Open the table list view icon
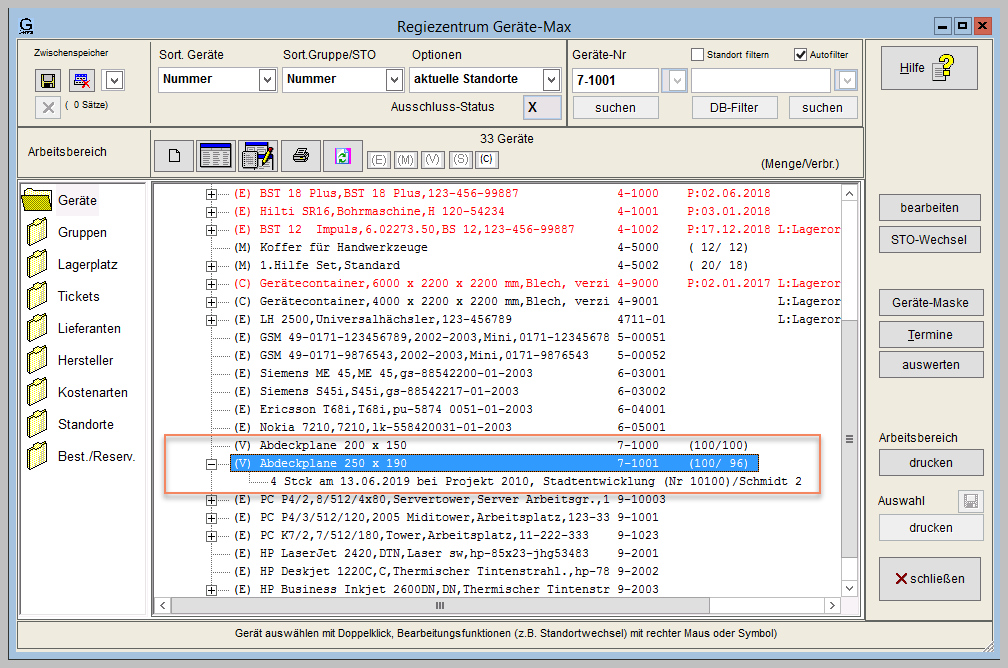The width and height of the screenshot is (1008, 668). (x=215, y=155)
